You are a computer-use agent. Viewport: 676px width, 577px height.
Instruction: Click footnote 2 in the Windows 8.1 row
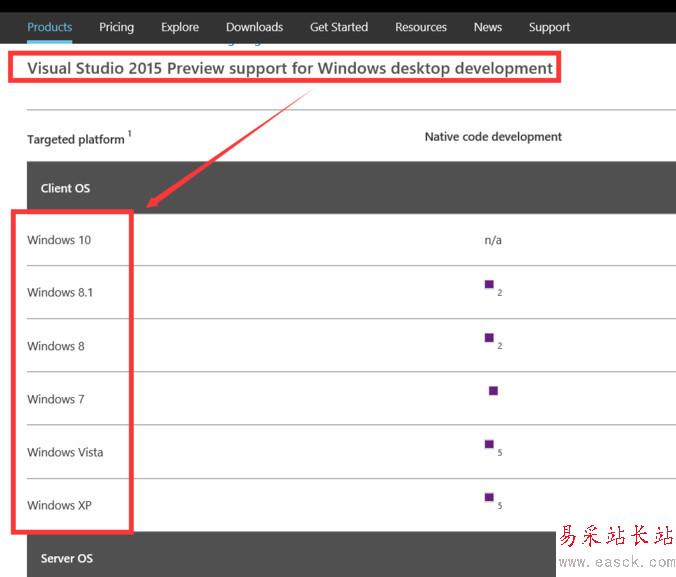pyautogui.click(x=500, y=293)
